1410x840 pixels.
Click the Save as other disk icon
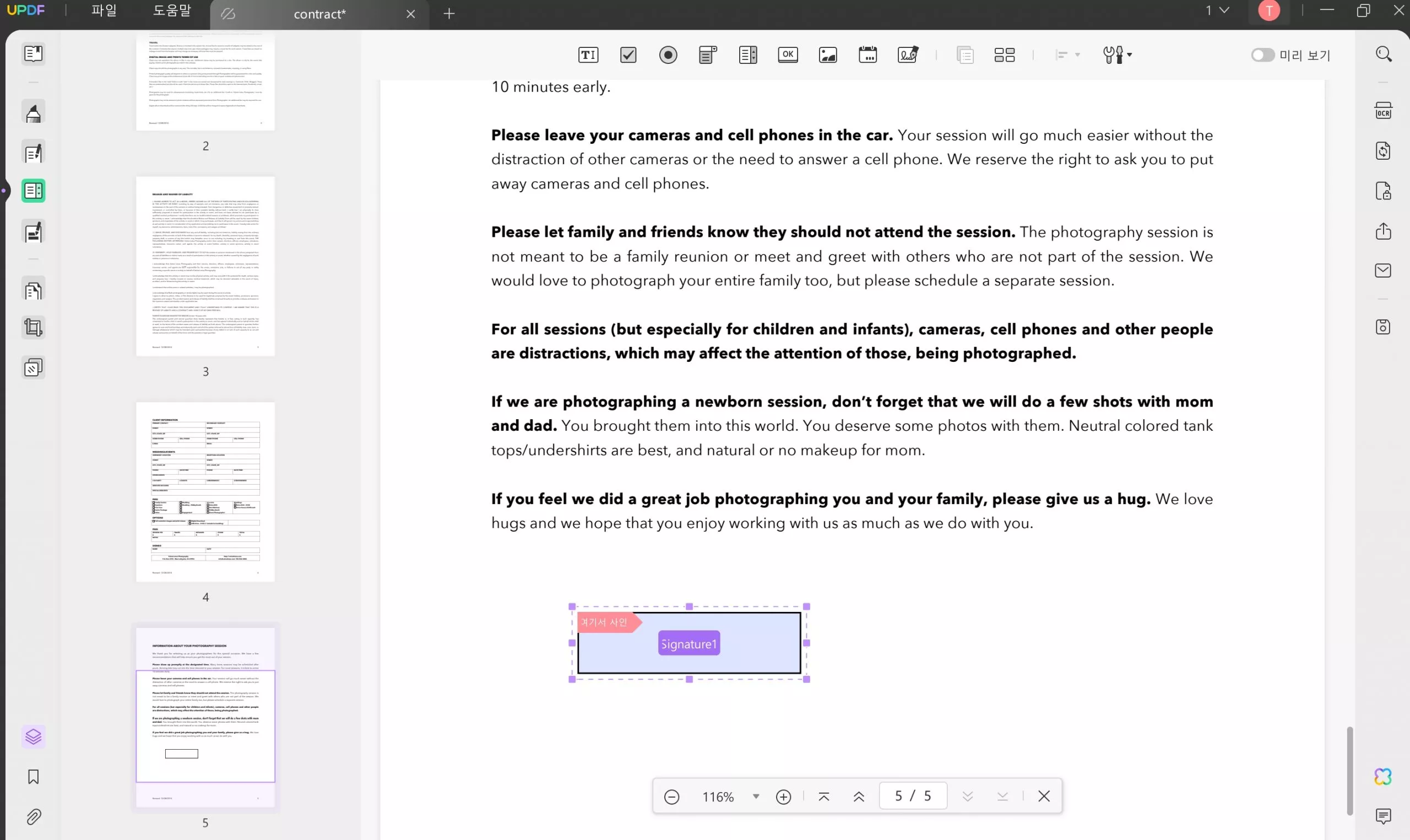tap(1384, 327)
